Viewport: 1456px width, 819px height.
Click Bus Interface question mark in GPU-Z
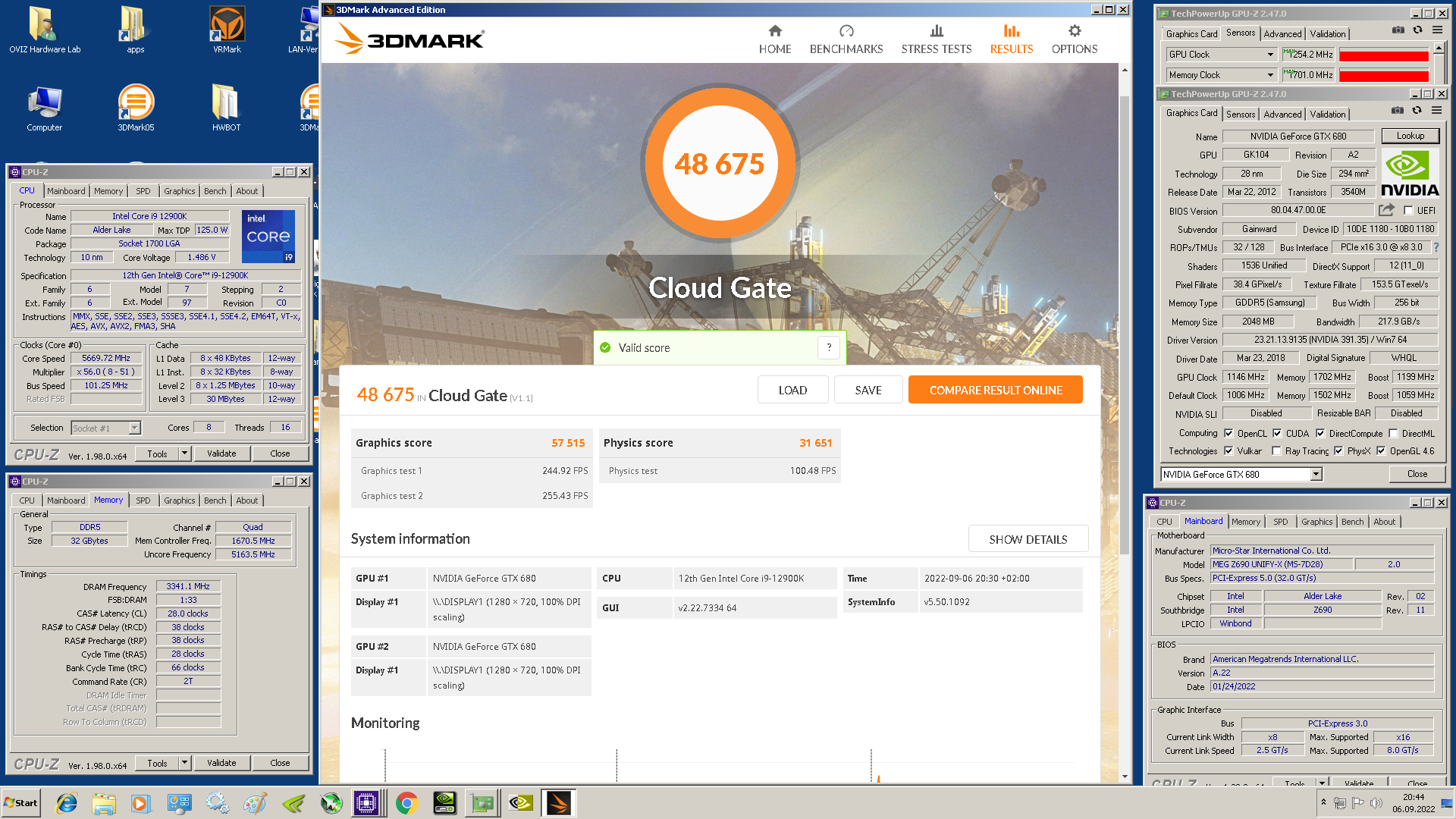(1436, 247)
